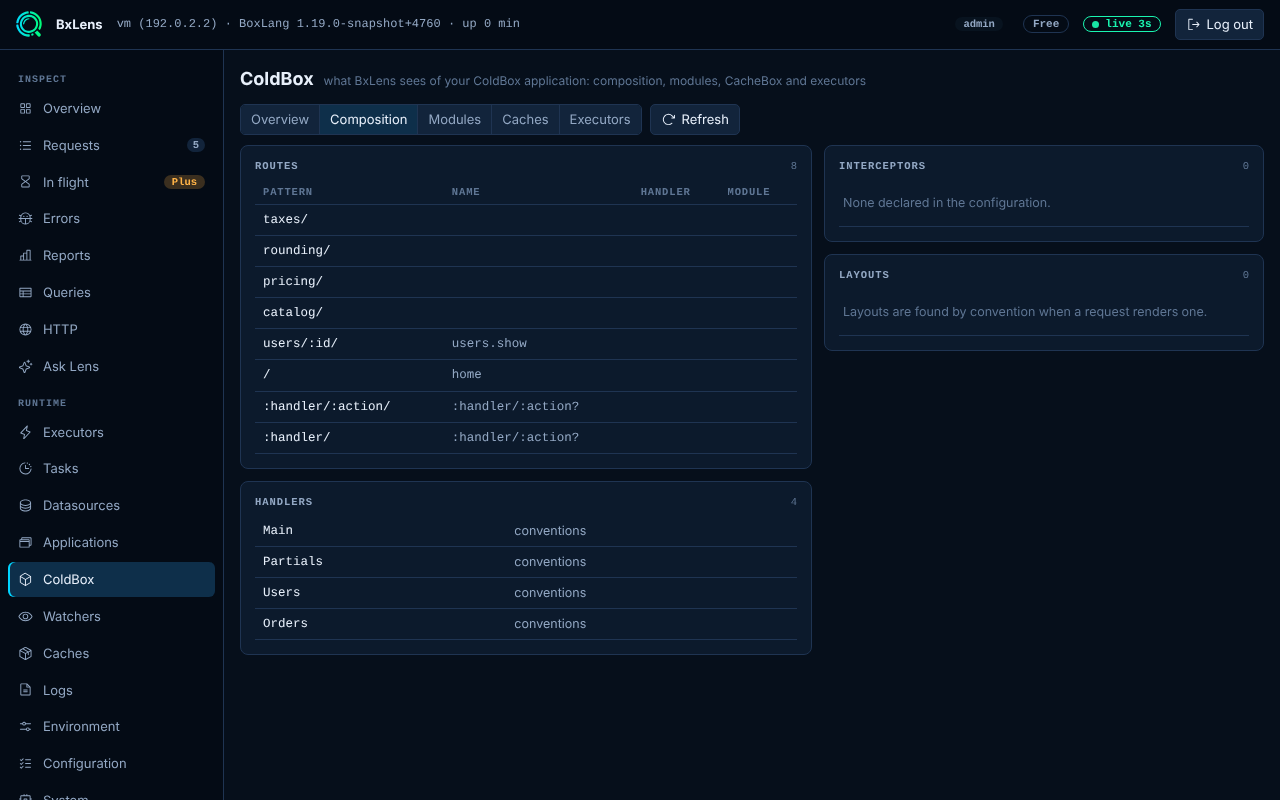This screenshot has width=1280, height=800.
Task: Switch to the Overview tab
Action: click(x=280, y=119)
